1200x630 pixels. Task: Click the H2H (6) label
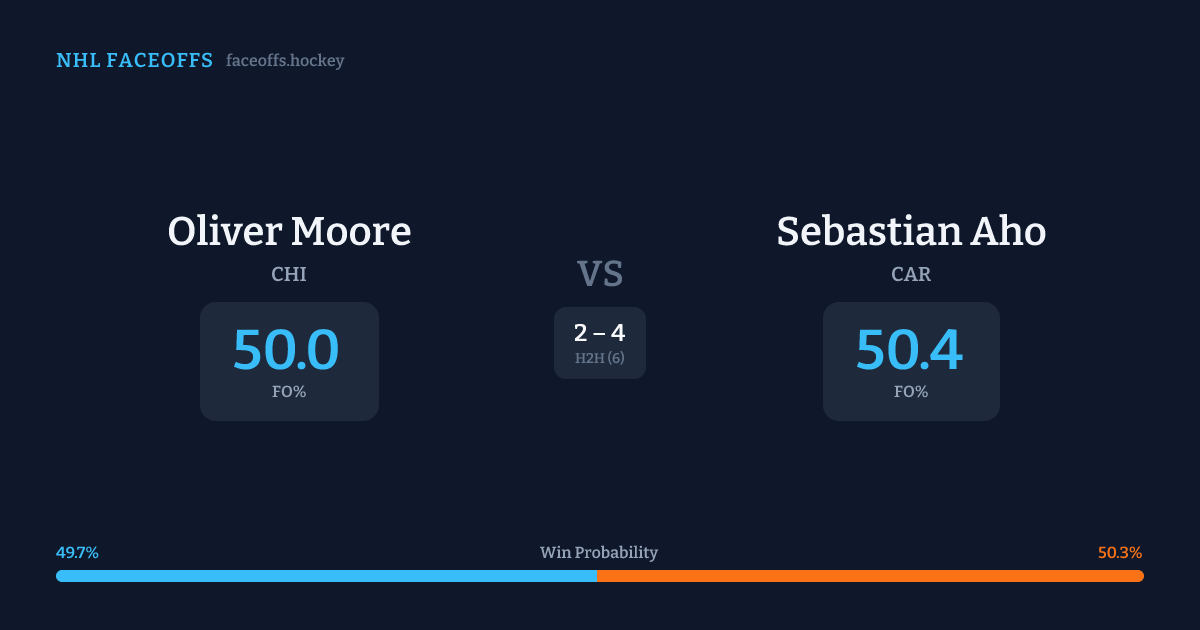point(600,358)
